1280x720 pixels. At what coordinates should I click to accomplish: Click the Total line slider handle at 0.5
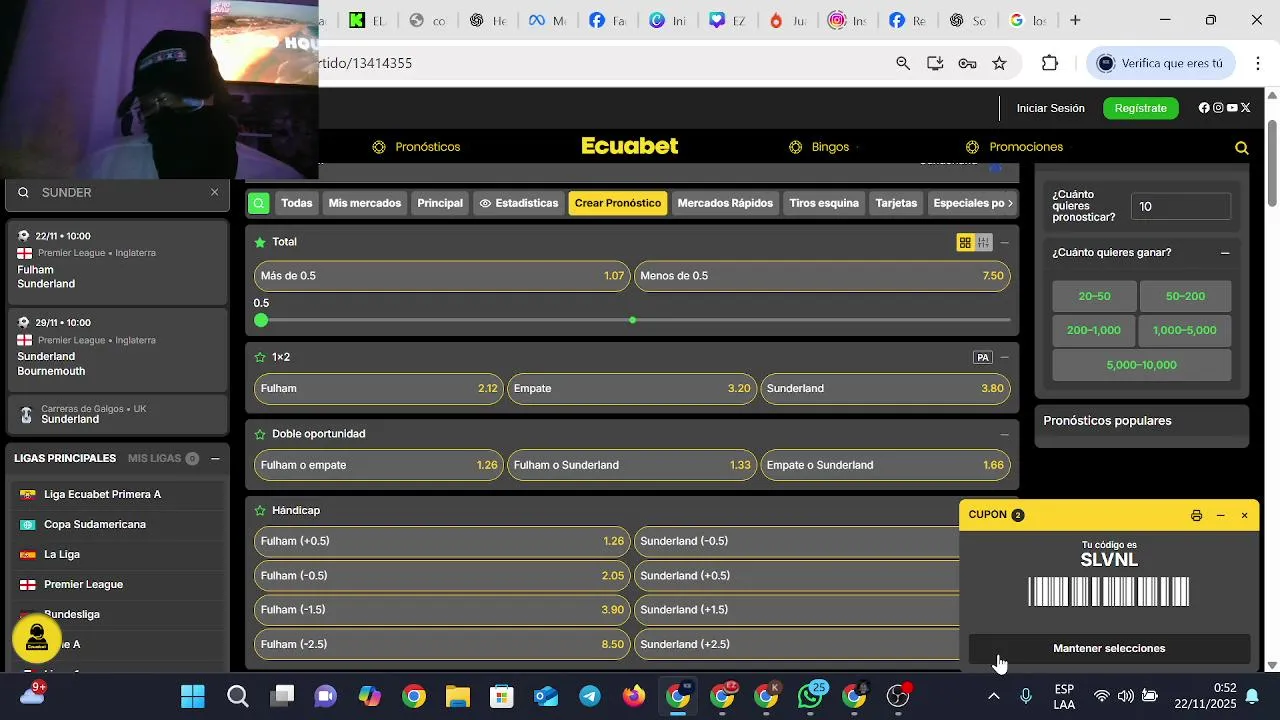261,320
